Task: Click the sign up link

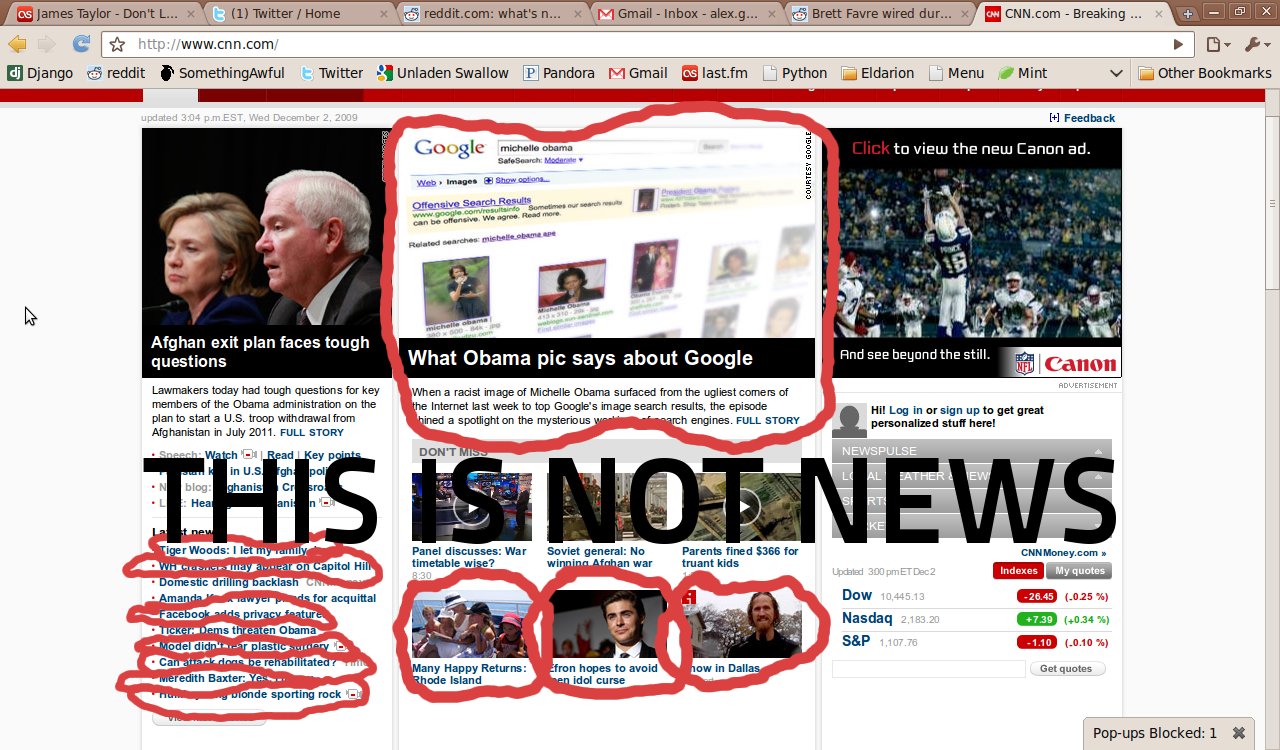Action: click(x=960, y=410)
